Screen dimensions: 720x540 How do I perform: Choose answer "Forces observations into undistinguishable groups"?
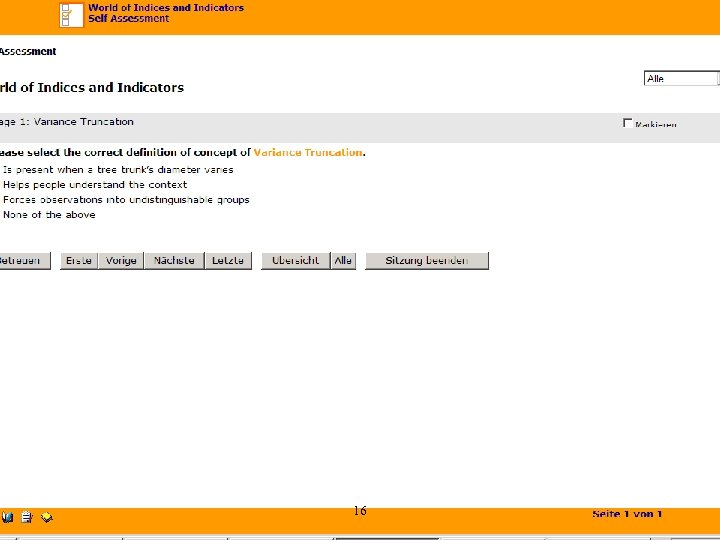coord(126,200)
